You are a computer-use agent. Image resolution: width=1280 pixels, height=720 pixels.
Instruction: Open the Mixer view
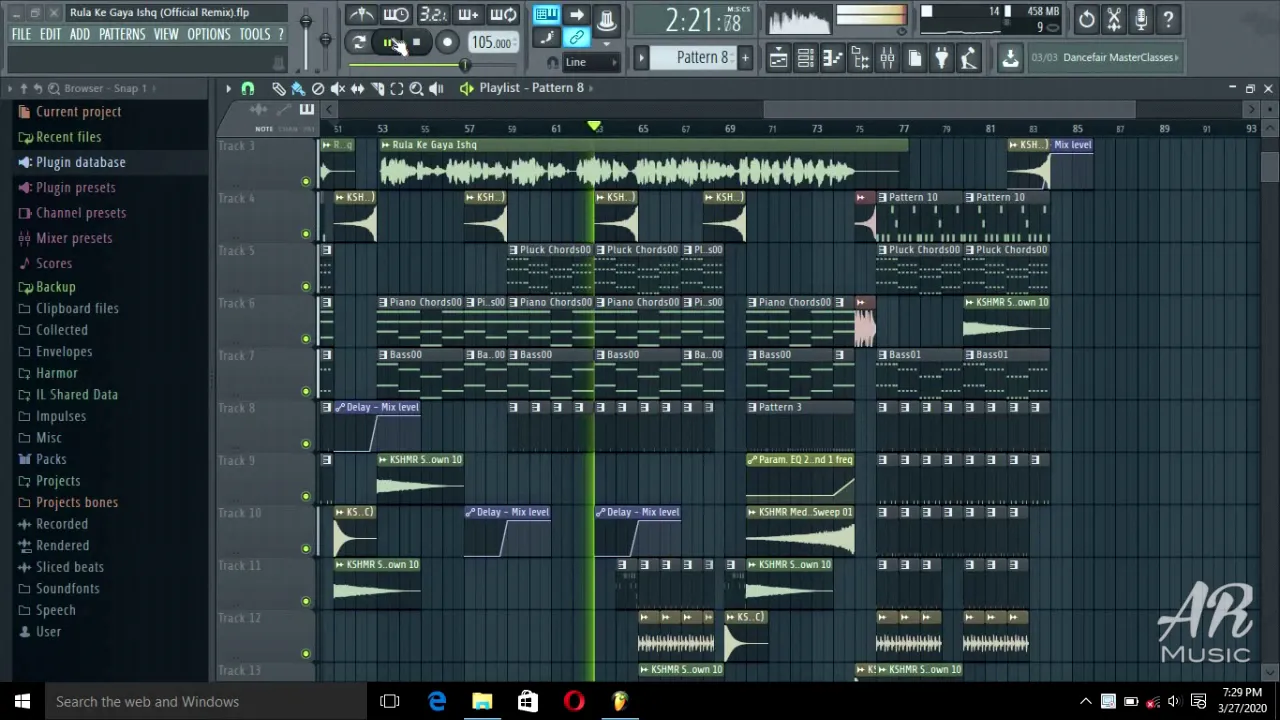[887, 58]
